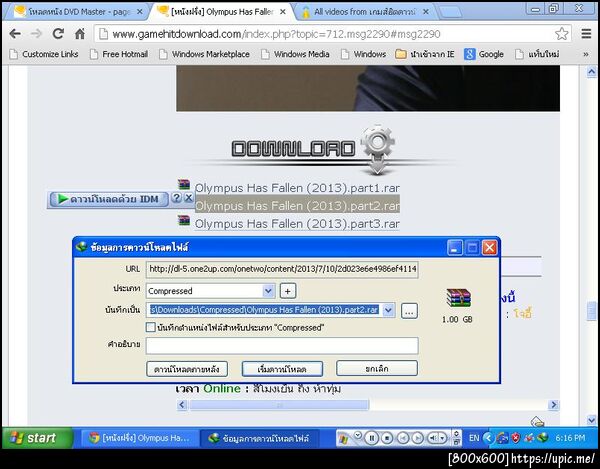The image size is (600, 469).
Task: Switch to IDM dialog taskbar button
Action: 259,438
